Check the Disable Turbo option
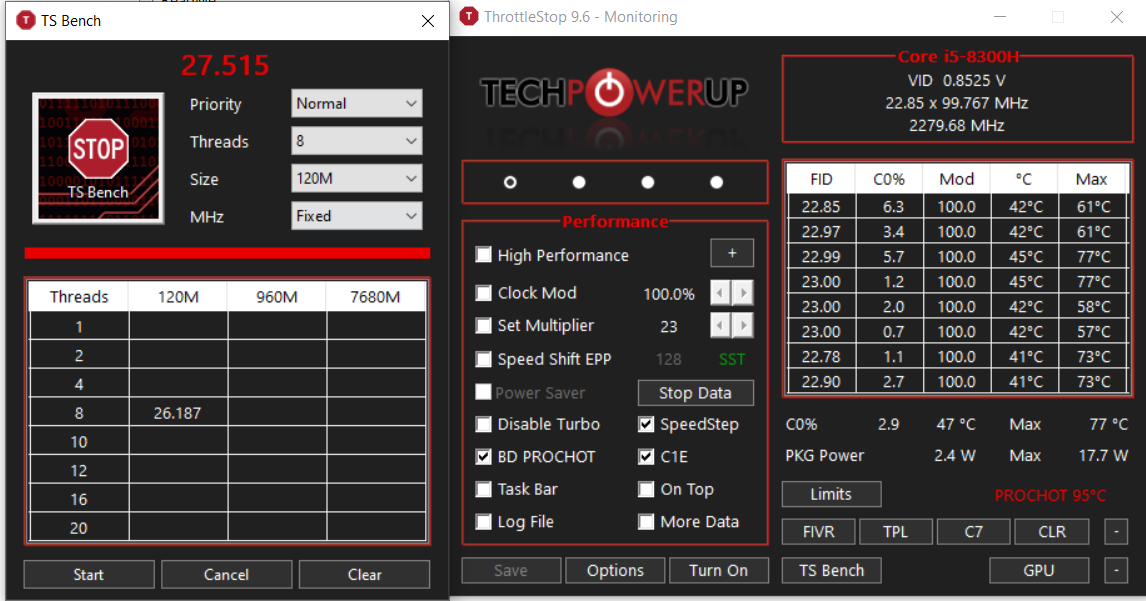1146x601 pixels. [x=483, y=424]
